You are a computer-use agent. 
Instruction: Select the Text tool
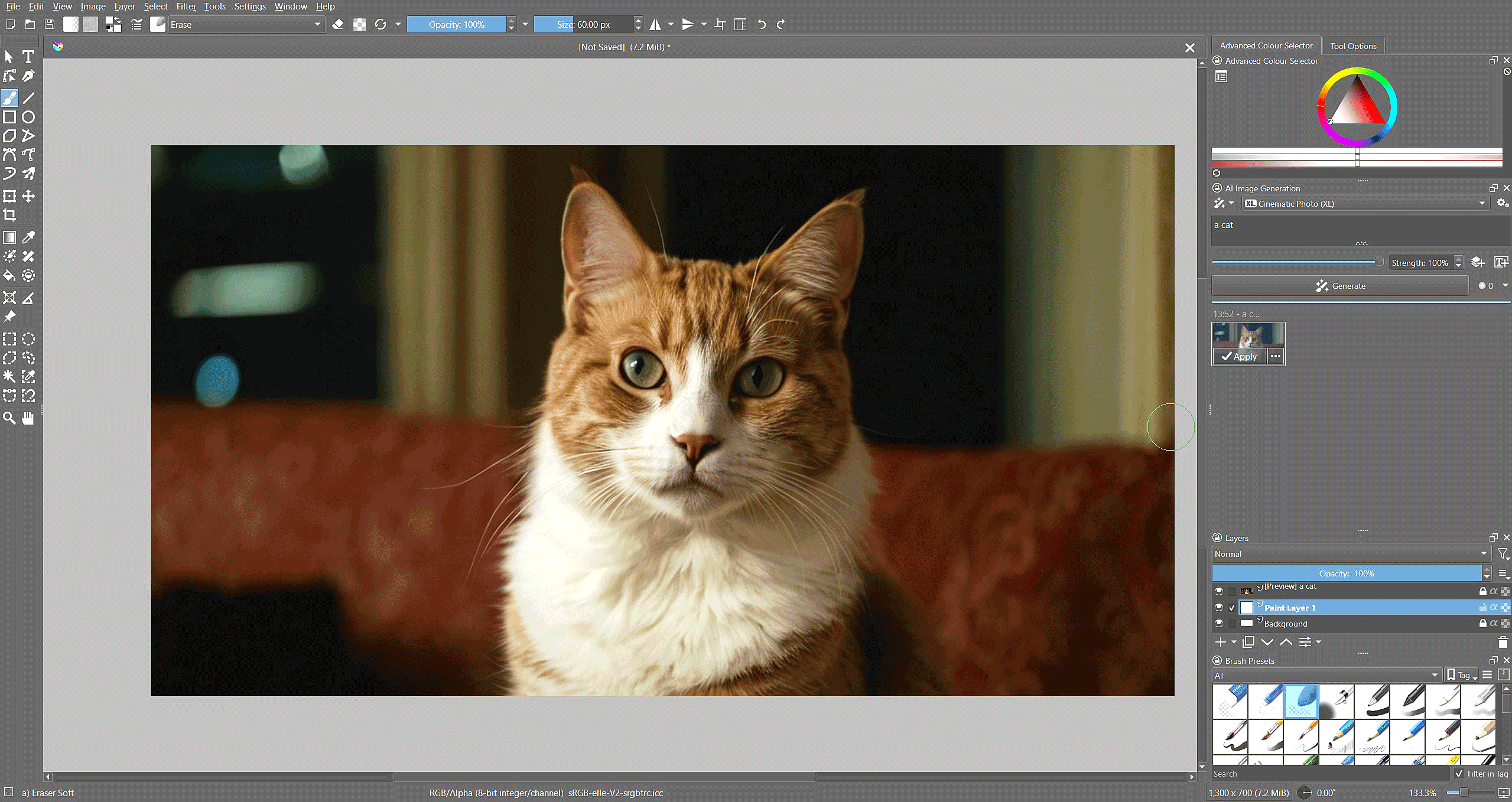coord(28,57)
